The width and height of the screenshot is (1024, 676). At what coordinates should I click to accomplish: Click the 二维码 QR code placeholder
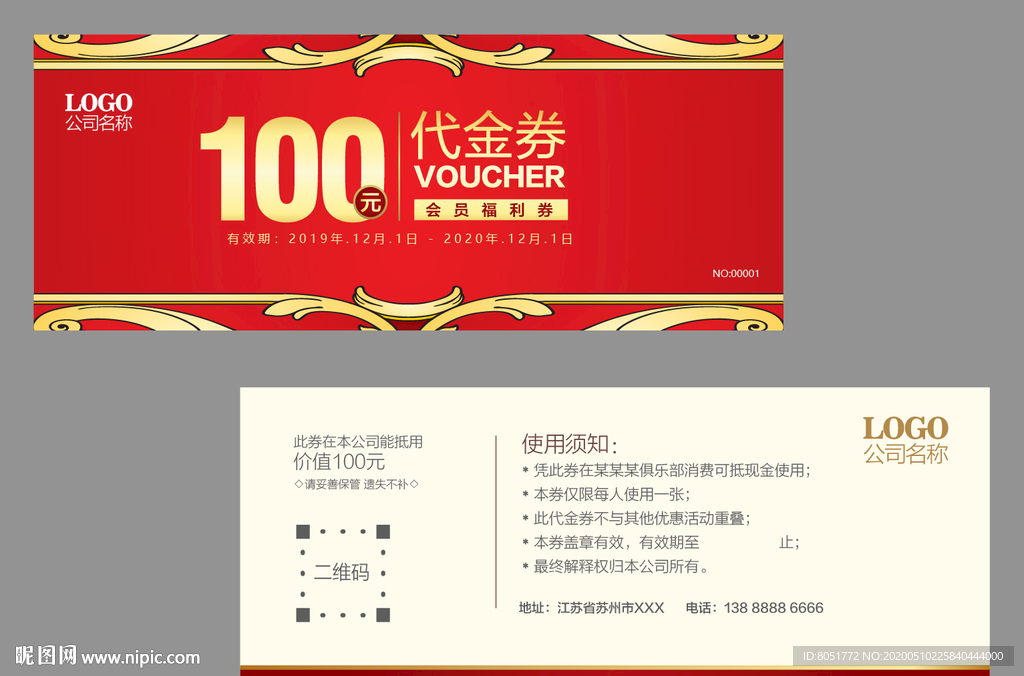tap(343, 573)
